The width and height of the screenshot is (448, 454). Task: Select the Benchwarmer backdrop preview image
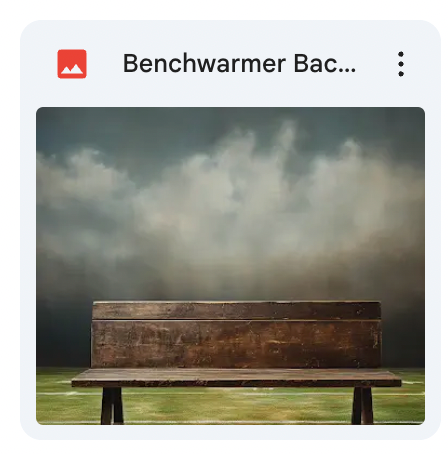pyautogui.click(x=230, y=266)
